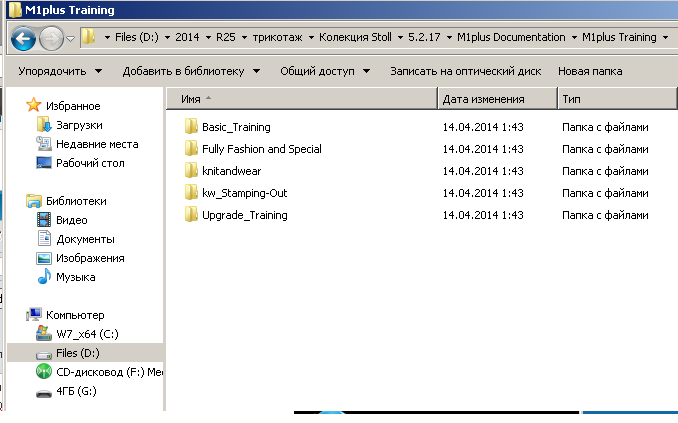This screenshot has height=423, width=678.
Task: Click the folder icon in address bar
Action: point(89,36)
